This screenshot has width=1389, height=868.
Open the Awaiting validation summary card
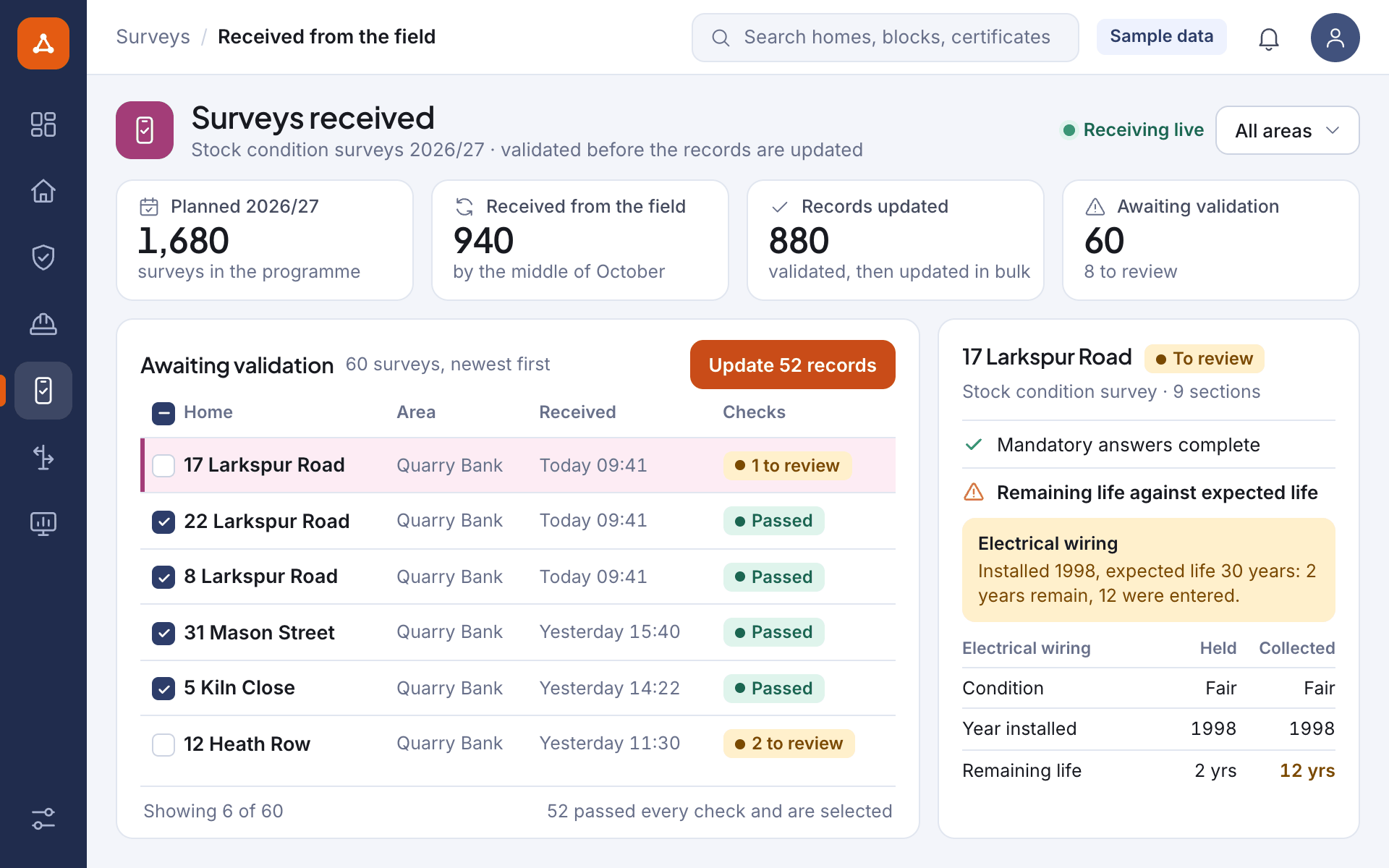(1211, 240)
